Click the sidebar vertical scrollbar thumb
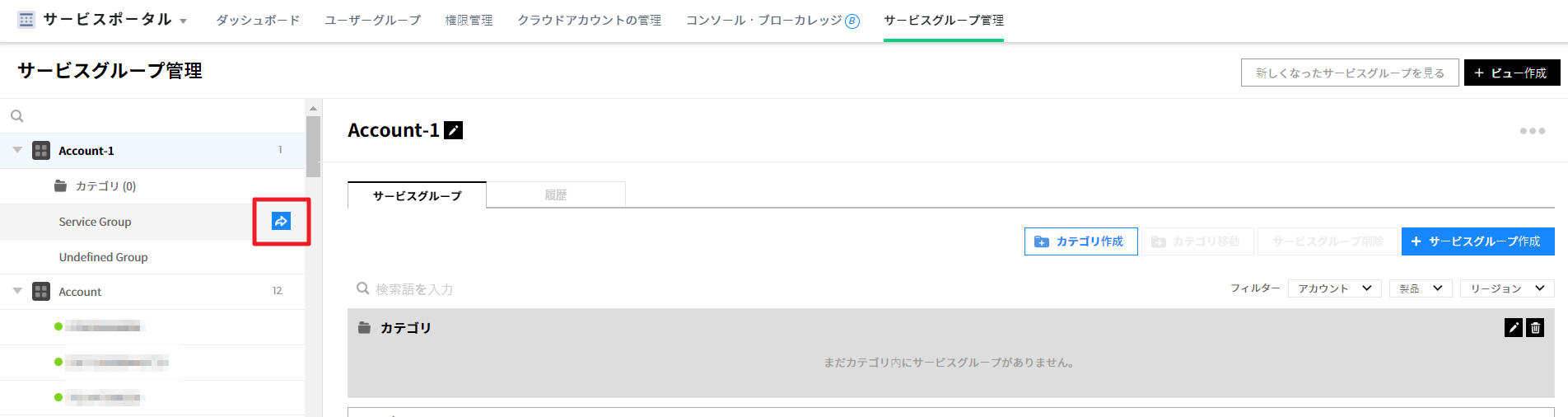The image size is (1568, 417). click(x=313, y=146)
